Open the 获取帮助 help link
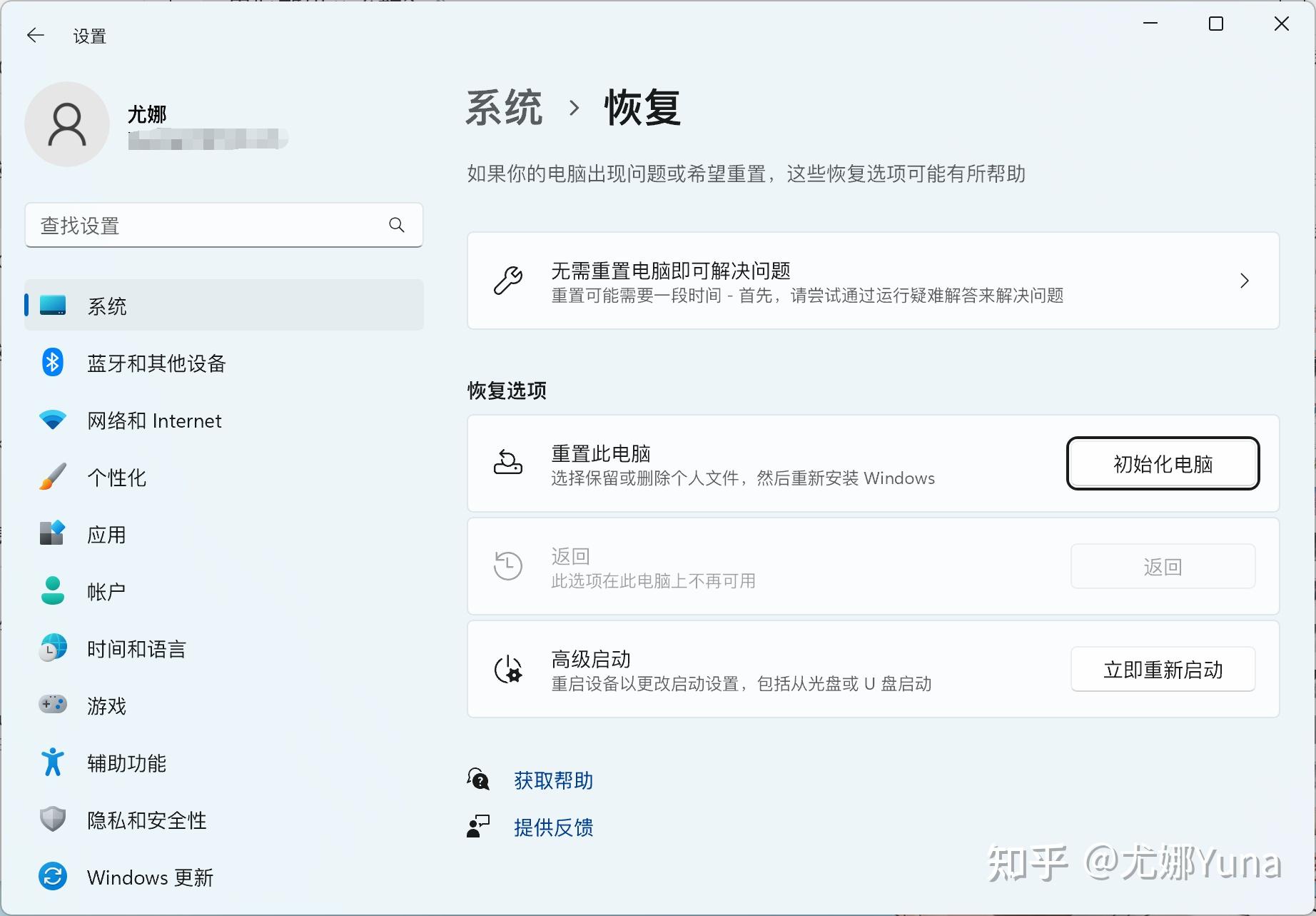The image size is (1316, 916). (553, 780)
